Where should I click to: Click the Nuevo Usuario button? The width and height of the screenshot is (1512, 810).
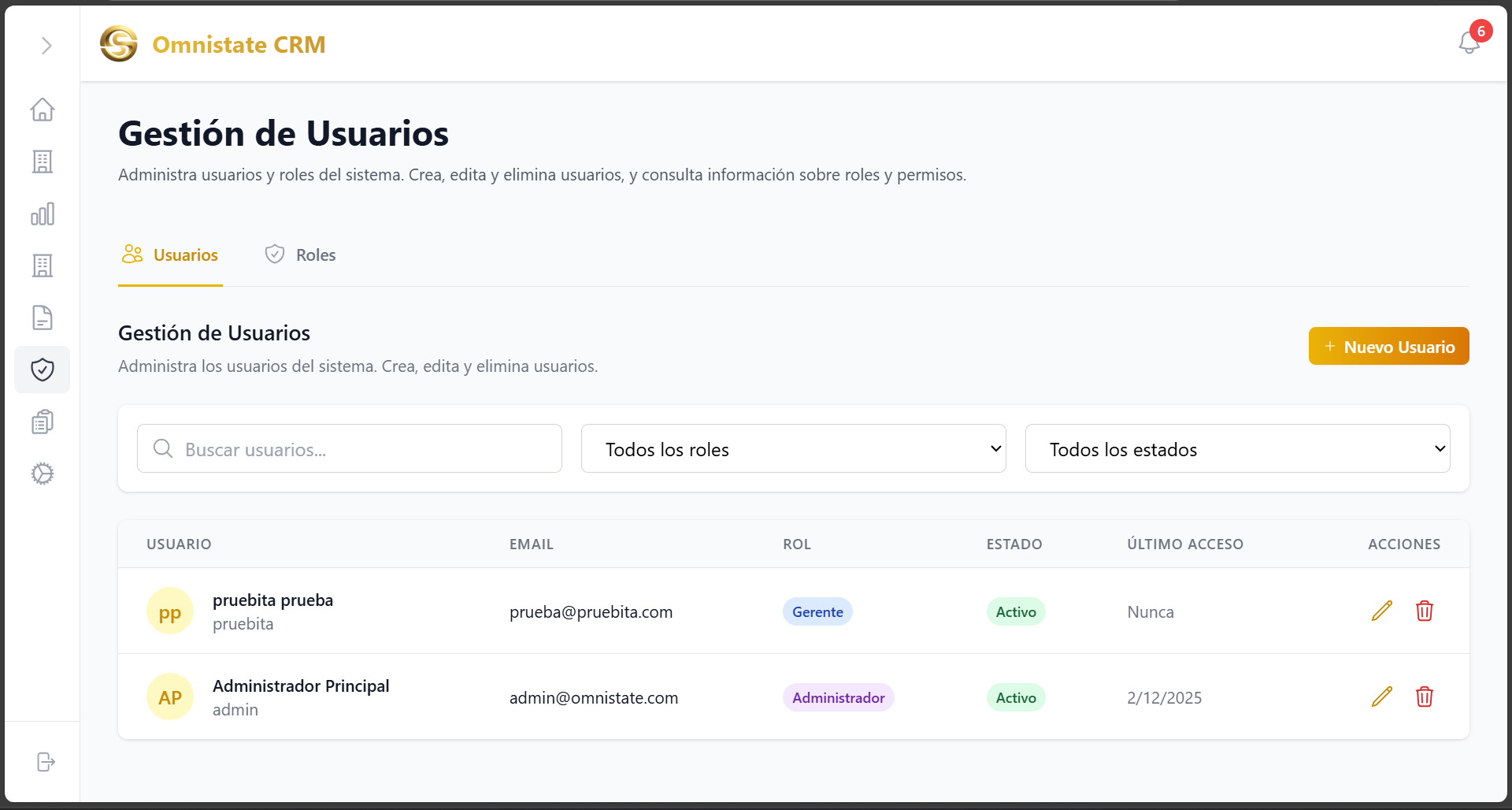point(1388,346)
